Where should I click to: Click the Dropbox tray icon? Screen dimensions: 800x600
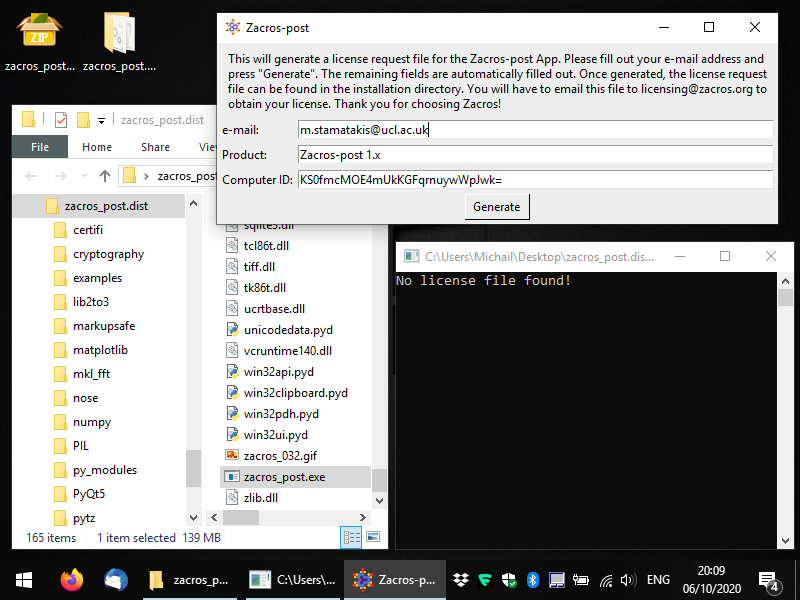click(x=460, y=580)
